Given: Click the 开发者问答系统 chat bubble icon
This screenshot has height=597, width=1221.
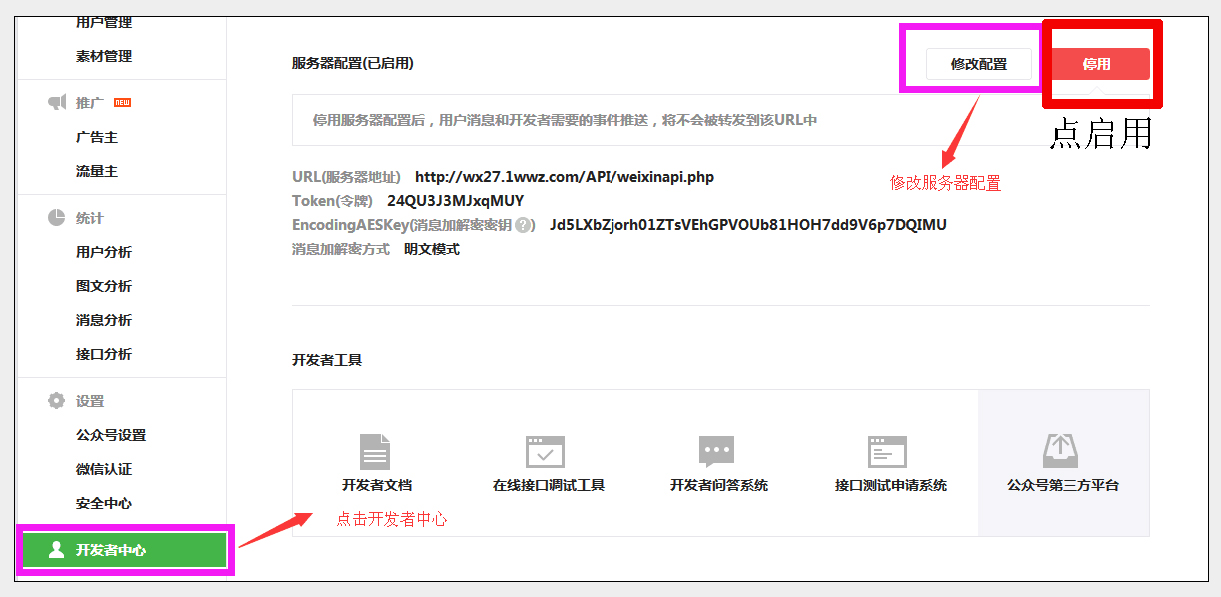Looking at the screenshot, I should [717, 451].
